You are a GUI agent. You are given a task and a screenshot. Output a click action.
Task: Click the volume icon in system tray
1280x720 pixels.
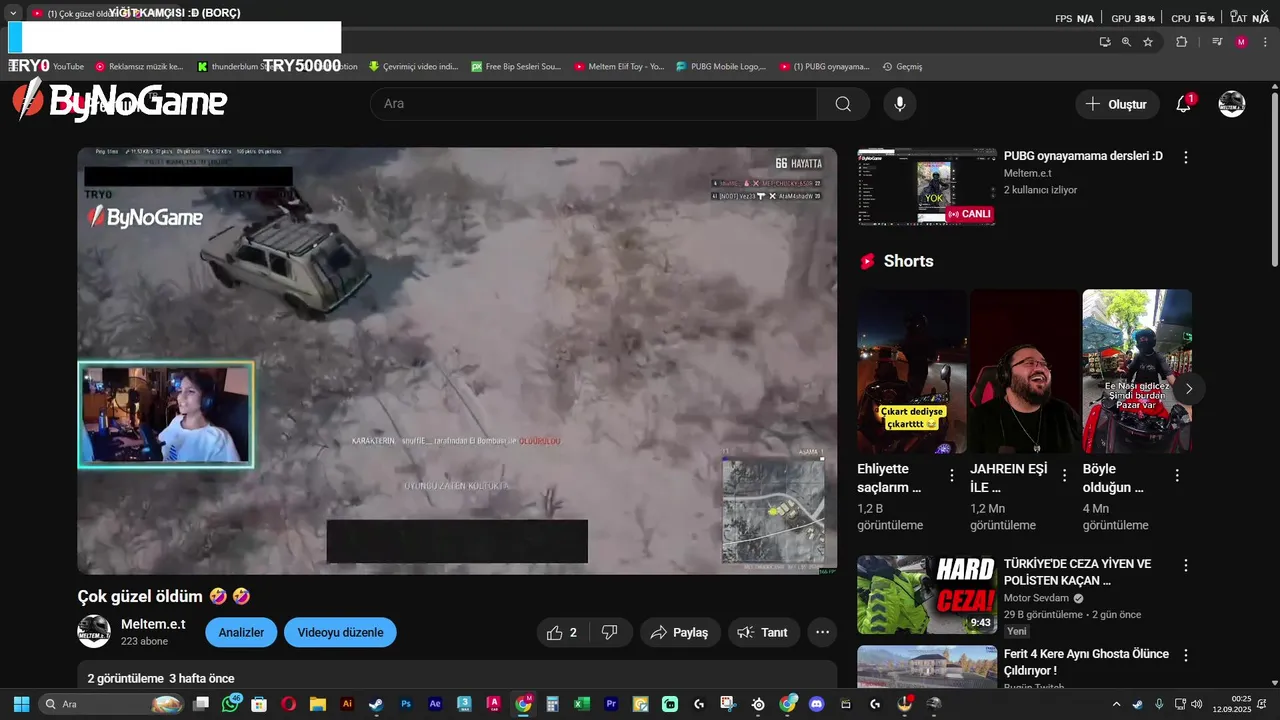pyautogui.click(x=1196, y=704)
